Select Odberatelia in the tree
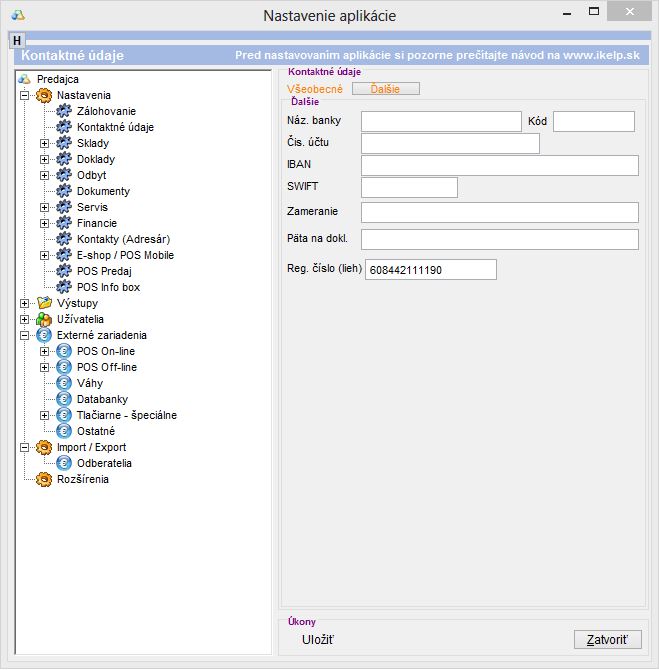 [104, 463]
